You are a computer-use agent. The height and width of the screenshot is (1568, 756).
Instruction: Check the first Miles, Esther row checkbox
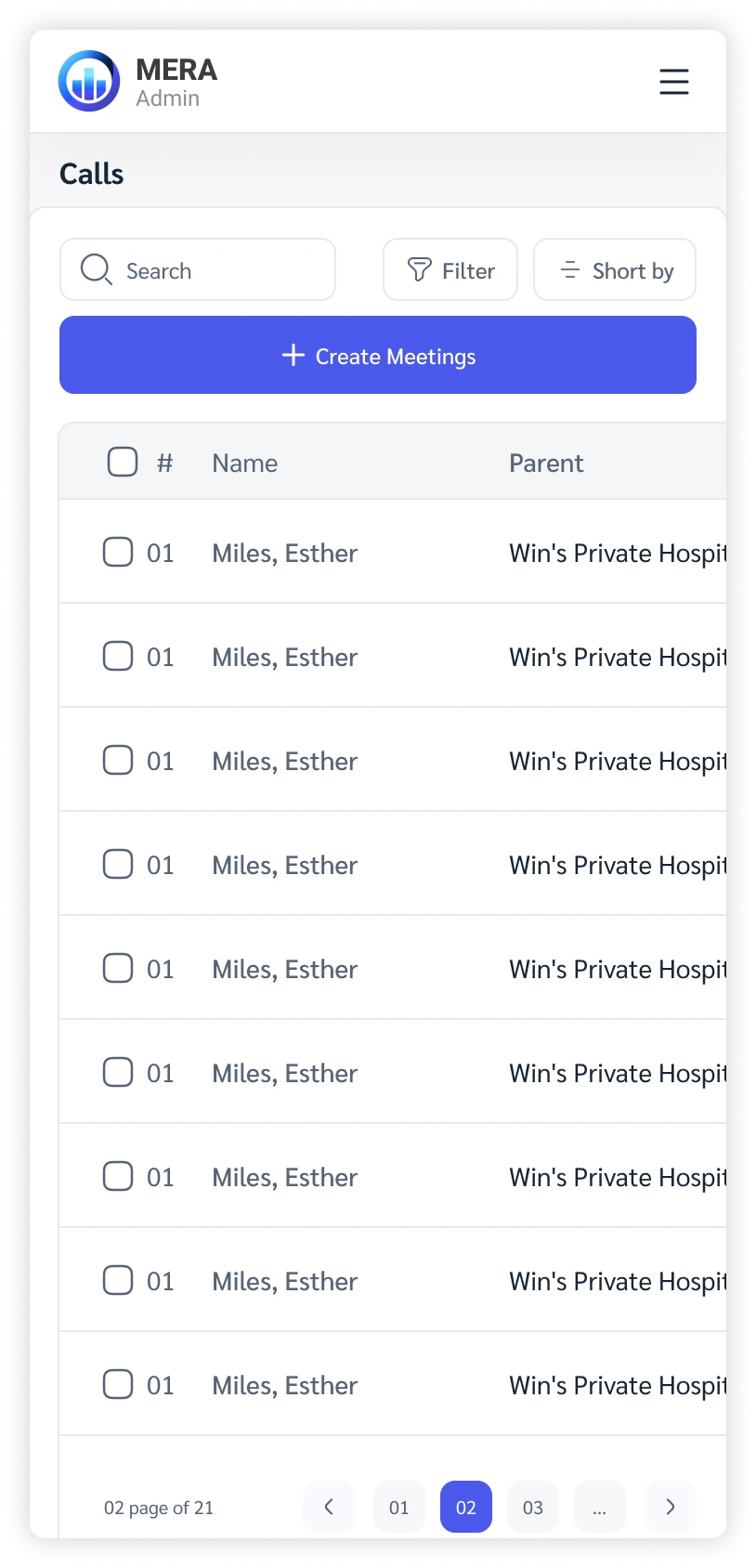click(118, 552)
